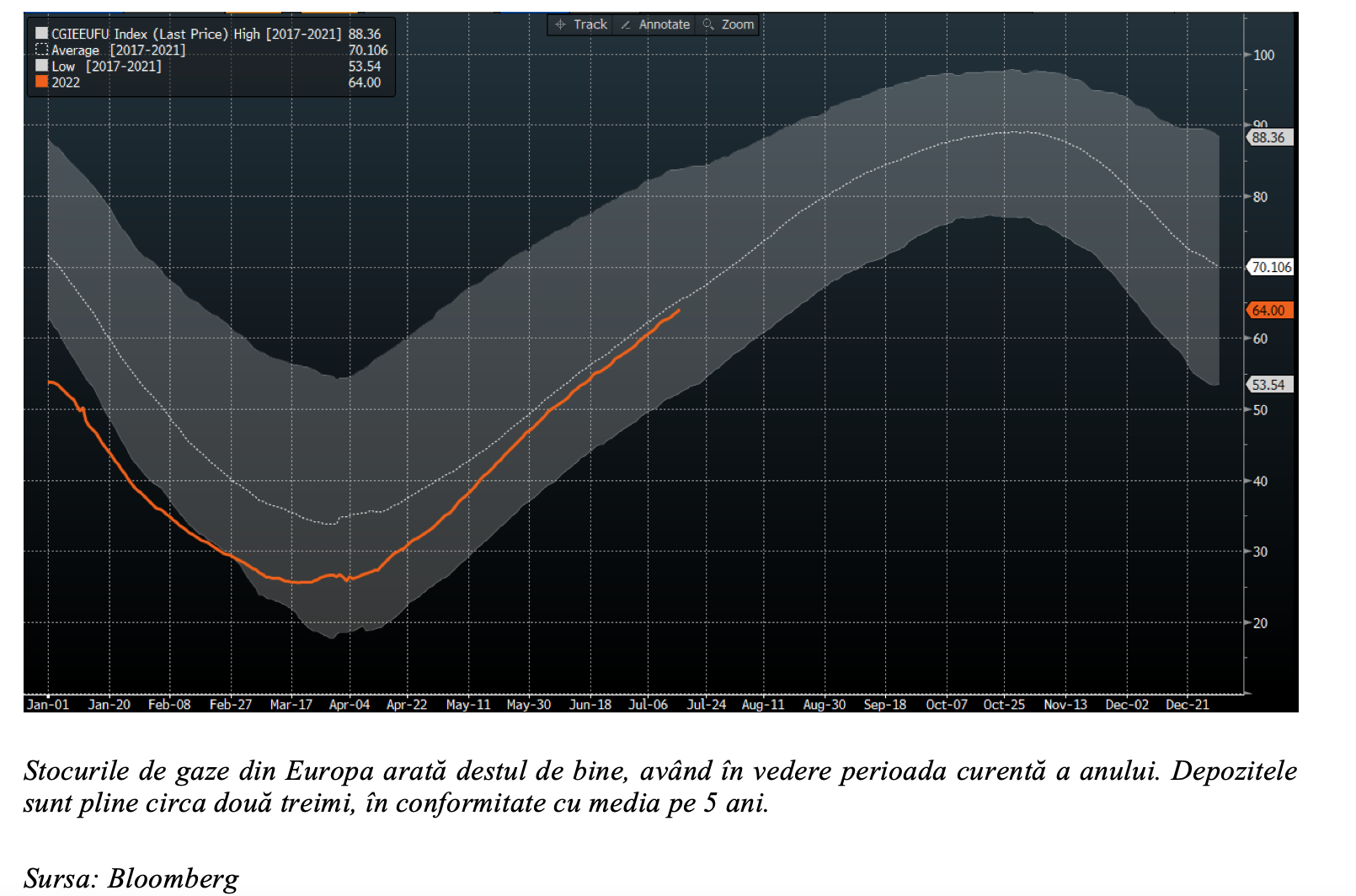Viewport: 1356px width, 896px height.
Task: Click the 'Jun-18' date axis label
Action: (590, 704)
